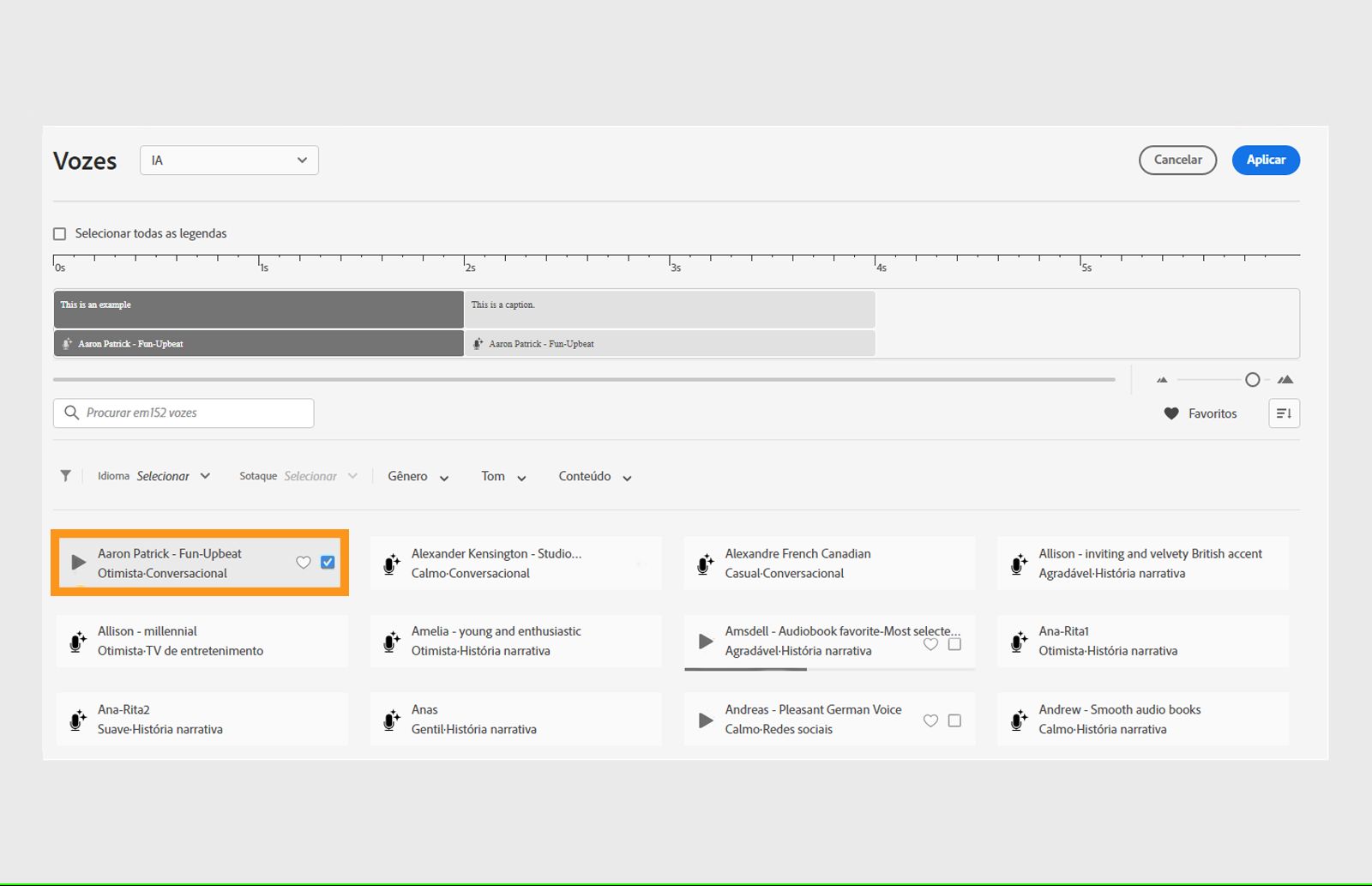Show favorite voices with the Favoritos heart
Screen dimensions: 1372x886
[x=1171, y=413]
